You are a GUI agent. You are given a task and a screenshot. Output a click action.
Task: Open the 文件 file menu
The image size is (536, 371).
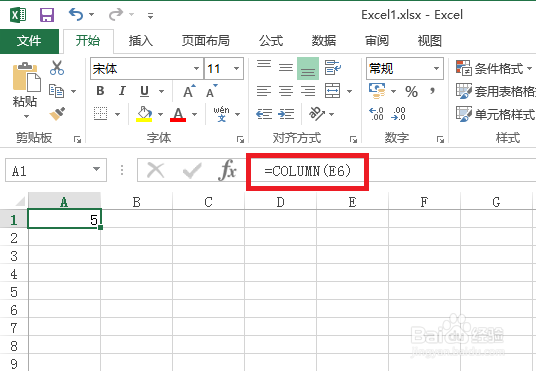click(29, 41)
